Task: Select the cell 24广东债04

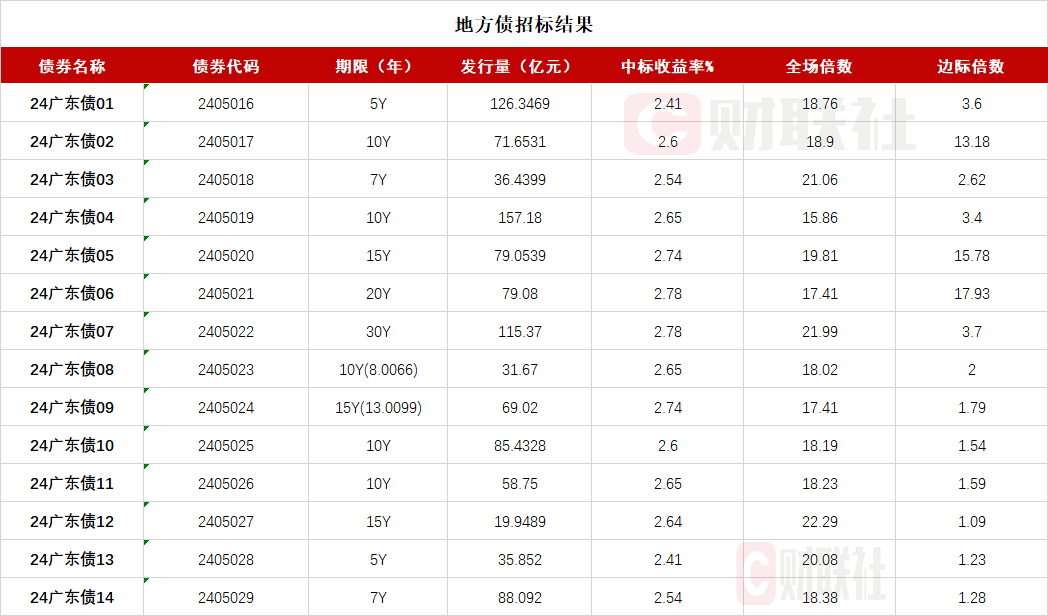Action: [x=72, y=218]
